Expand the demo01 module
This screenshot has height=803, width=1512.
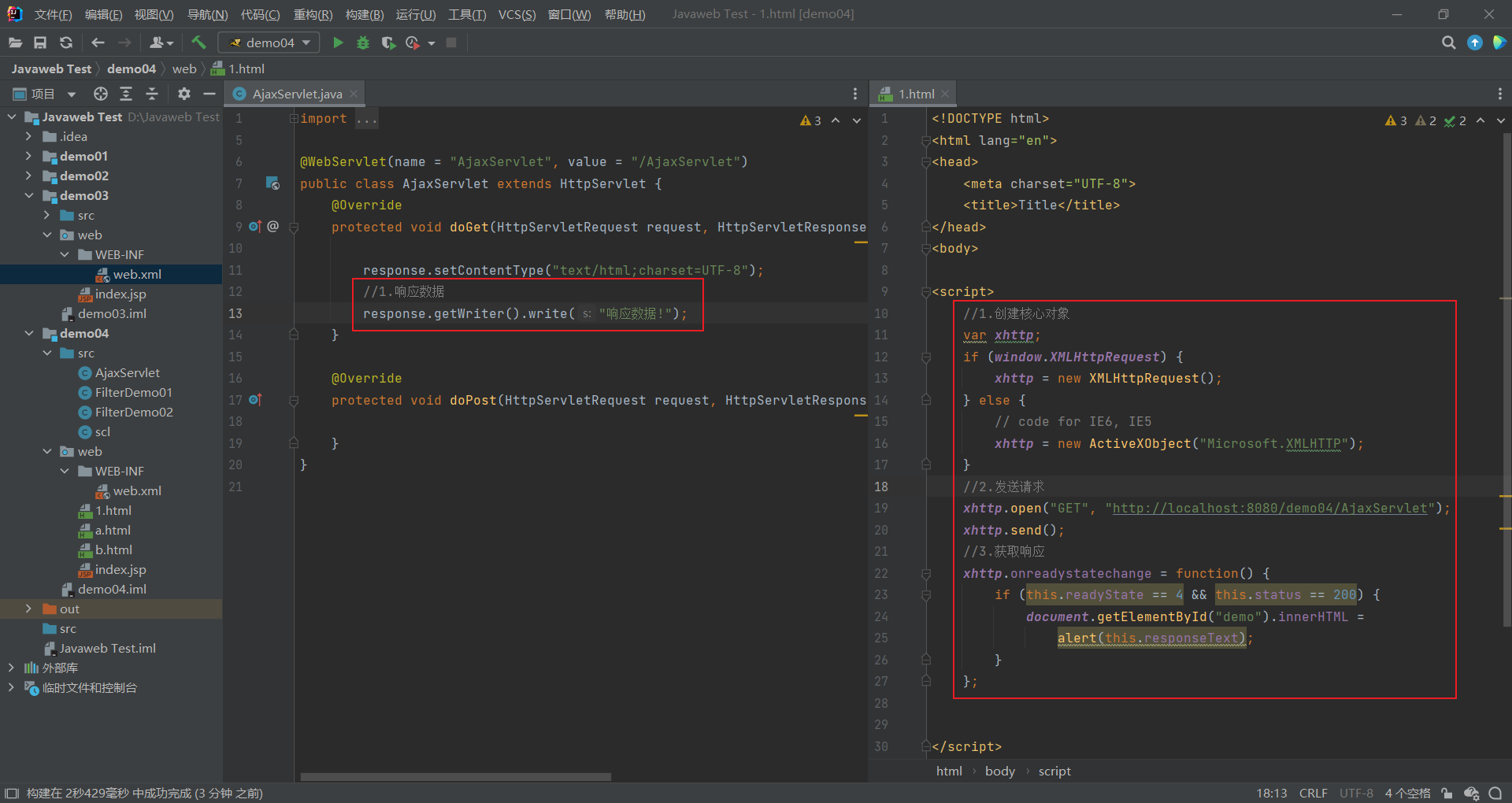28,156
